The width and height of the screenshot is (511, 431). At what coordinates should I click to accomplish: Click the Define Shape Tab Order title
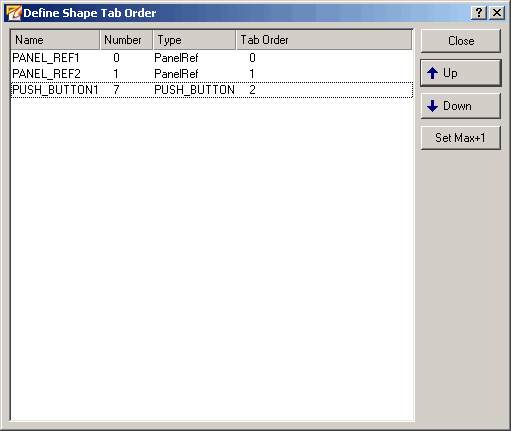pyautogui.click(x=90, y=13)
